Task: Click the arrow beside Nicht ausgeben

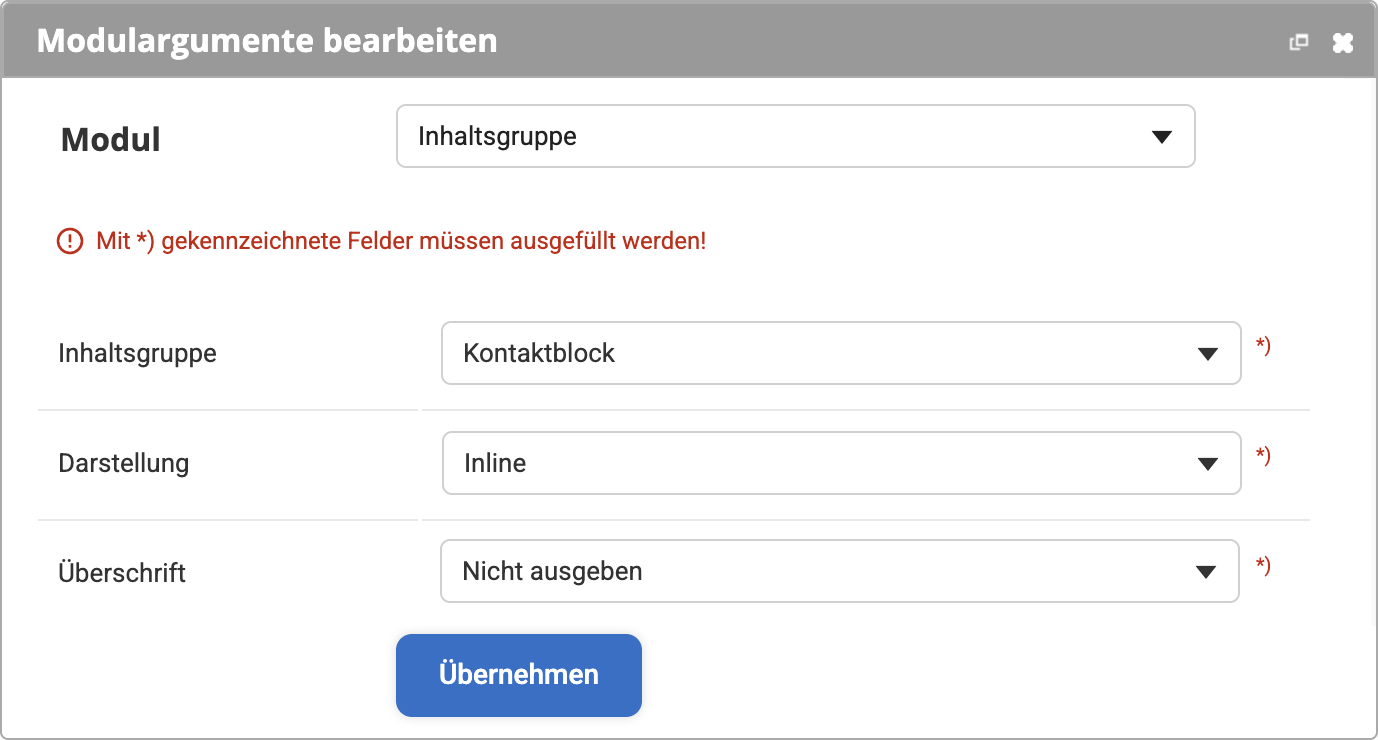Action: click(x=1205, y=572)
